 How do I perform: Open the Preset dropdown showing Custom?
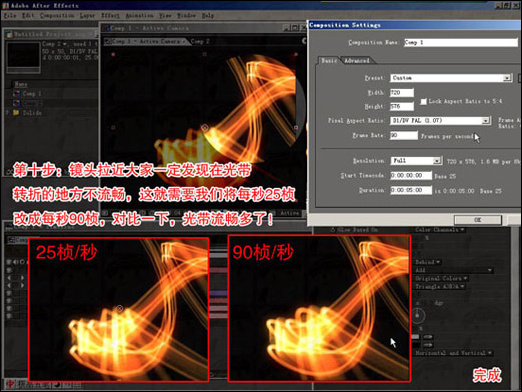click(451, 78)
